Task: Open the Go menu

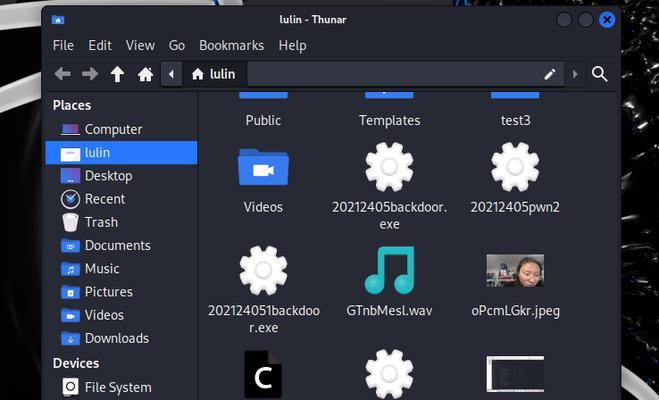Action: 177,45
